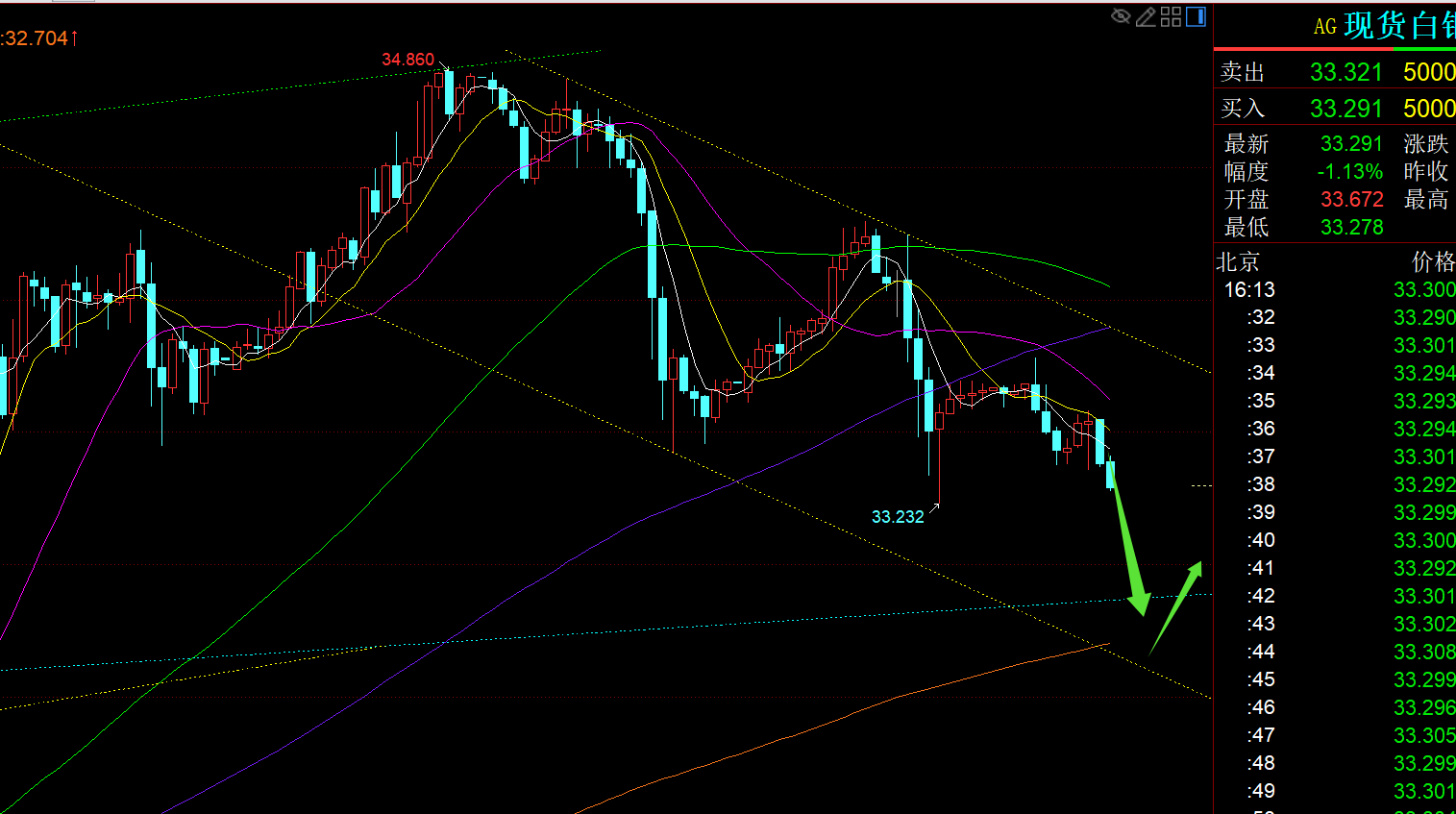Toggle the hide-indicators eye icon

1121,16
